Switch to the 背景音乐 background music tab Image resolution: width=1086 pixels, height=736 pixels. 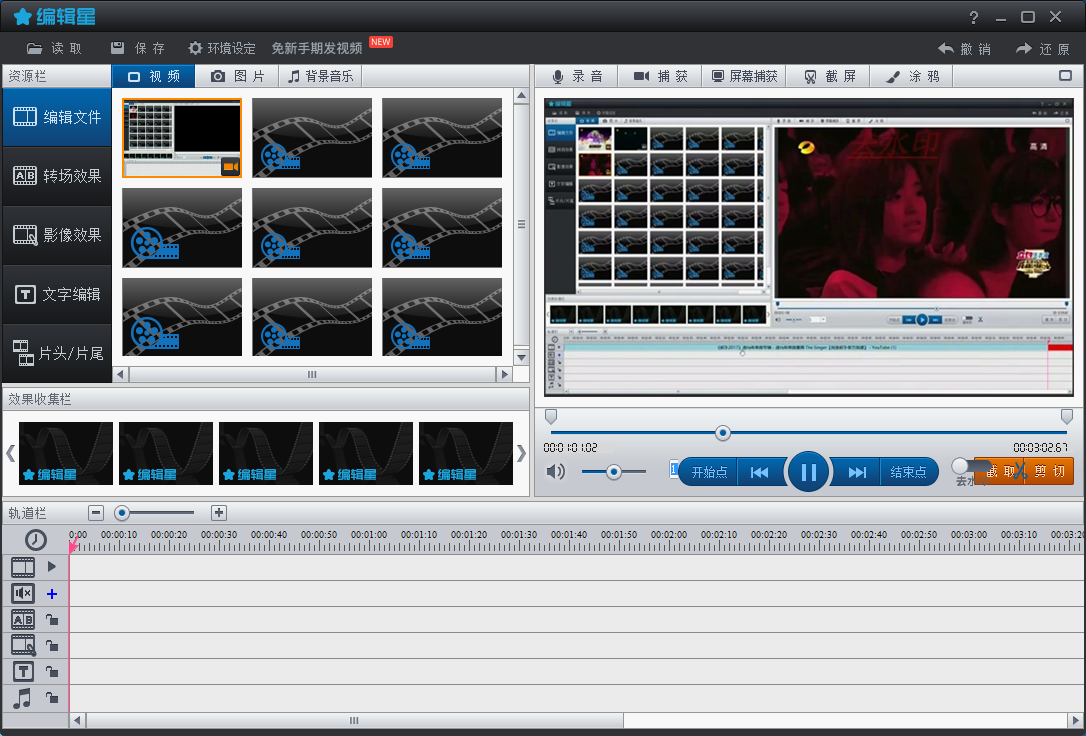(320, 76)
